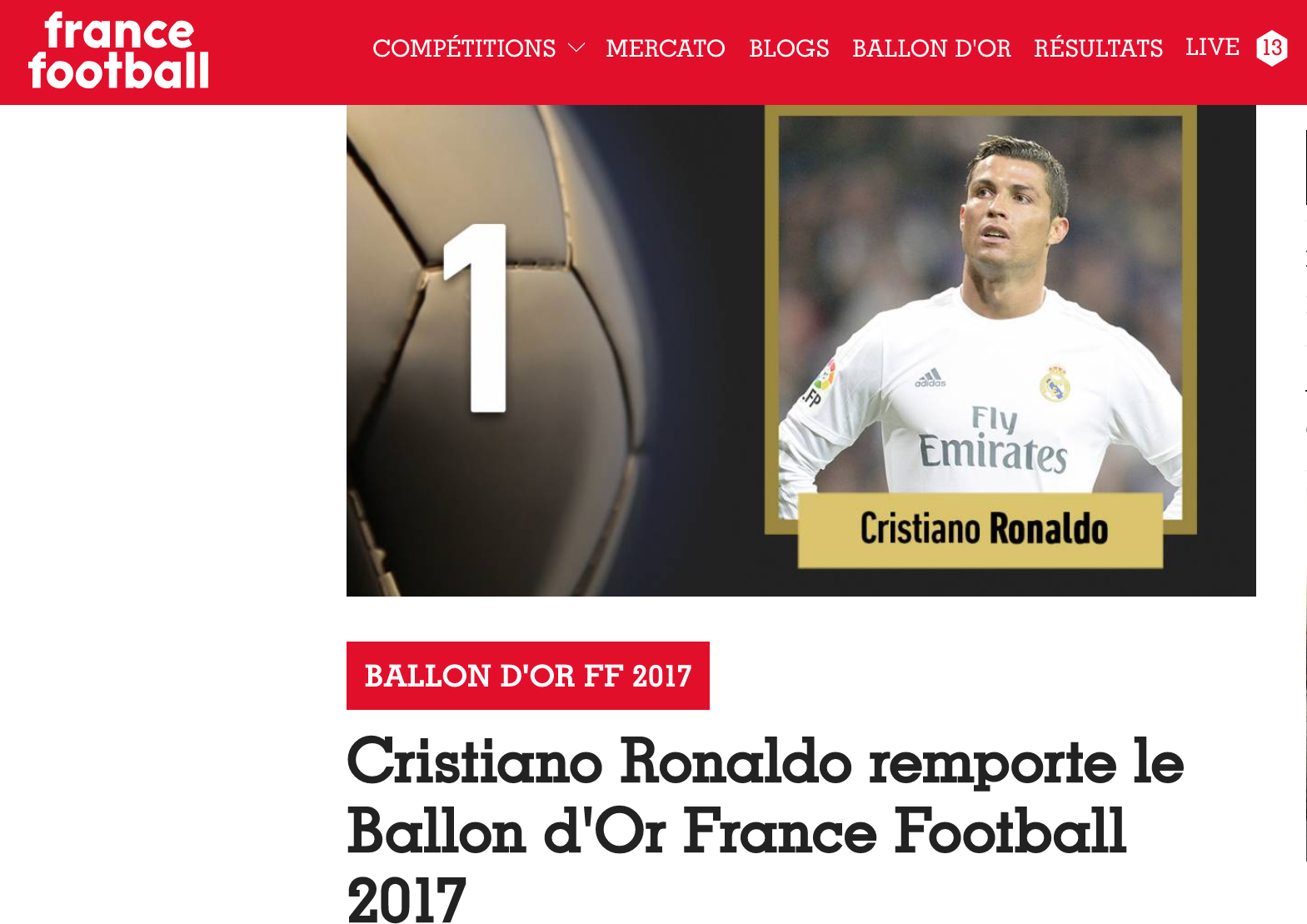This screenshot has width=1307, height=924.
Task: Click the gold frame around the portrait
Action: (x=980, y=111)
